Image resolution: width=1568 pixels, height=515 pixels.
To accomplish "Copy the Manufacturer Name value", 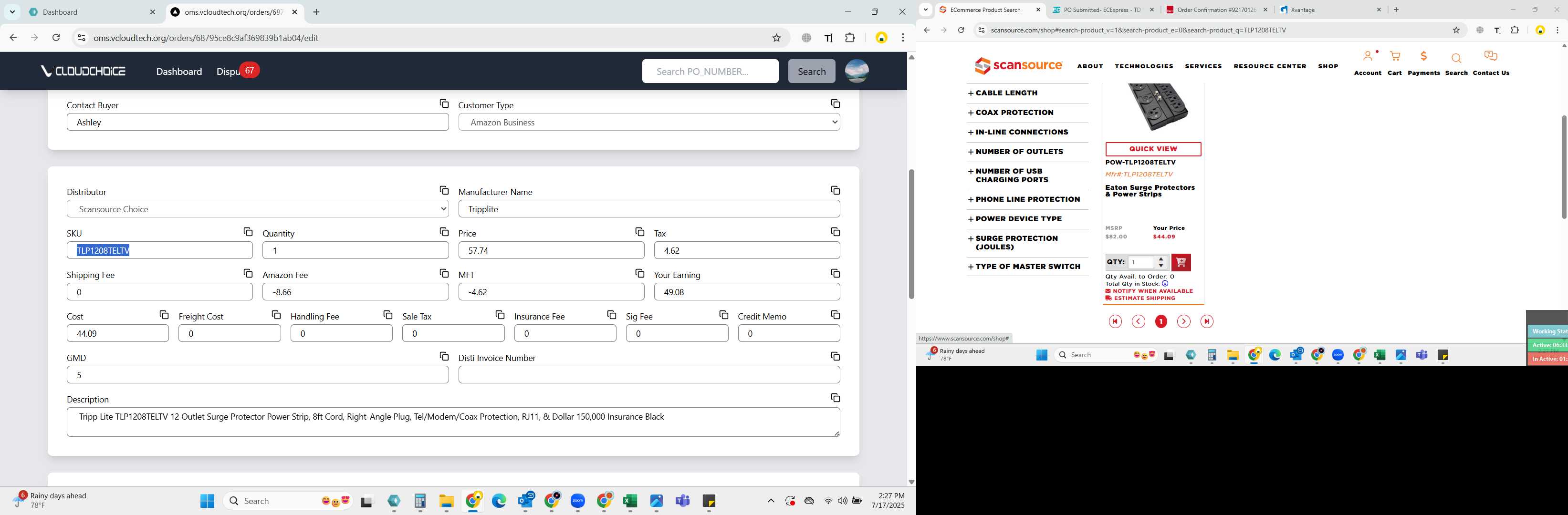I will click(835, 191).
